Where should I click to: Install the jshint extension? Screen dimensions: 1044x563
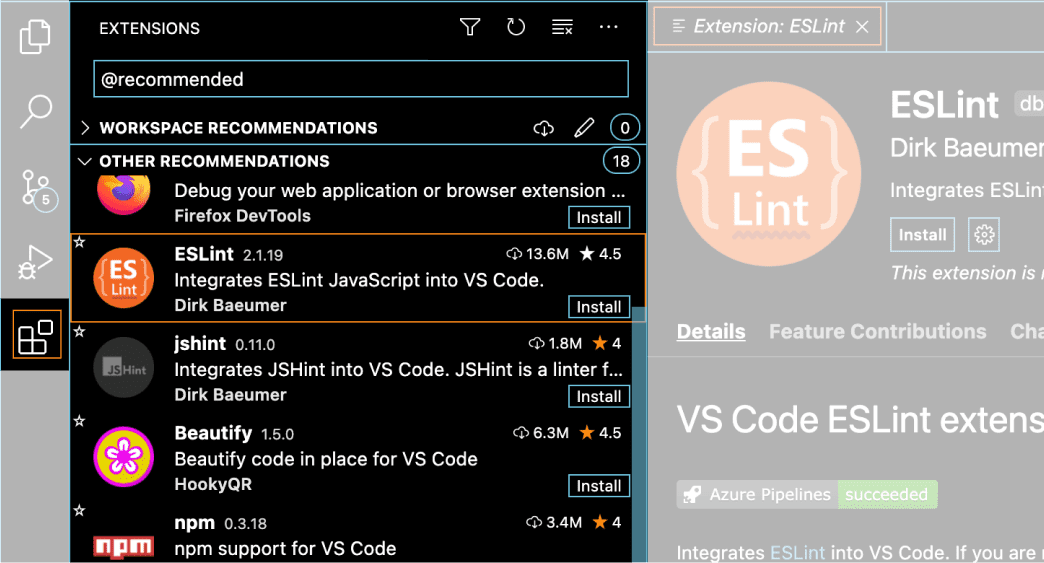599,397
